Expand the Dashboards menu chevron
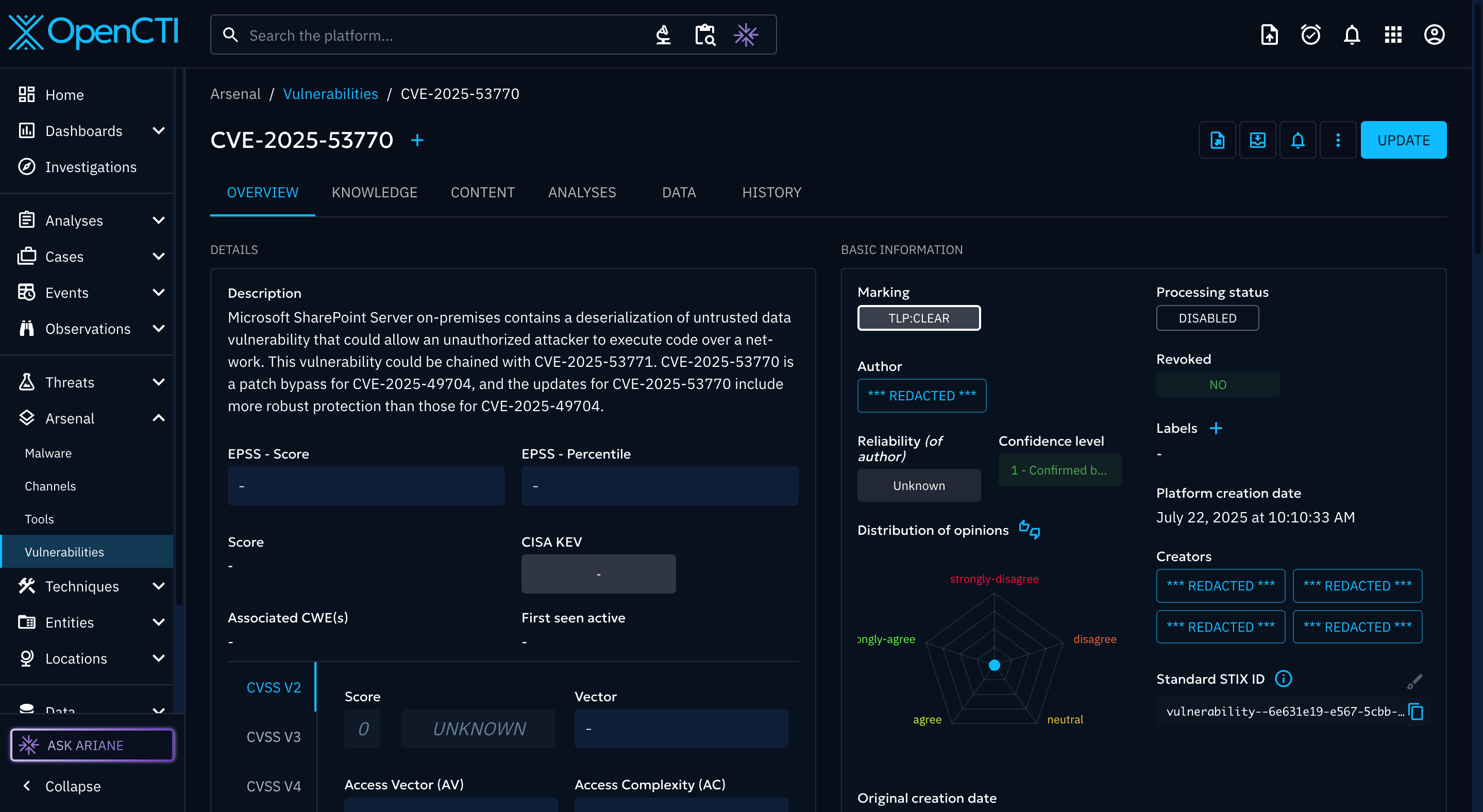This screenshot has width=1483, height=812. tap(158, 131)
